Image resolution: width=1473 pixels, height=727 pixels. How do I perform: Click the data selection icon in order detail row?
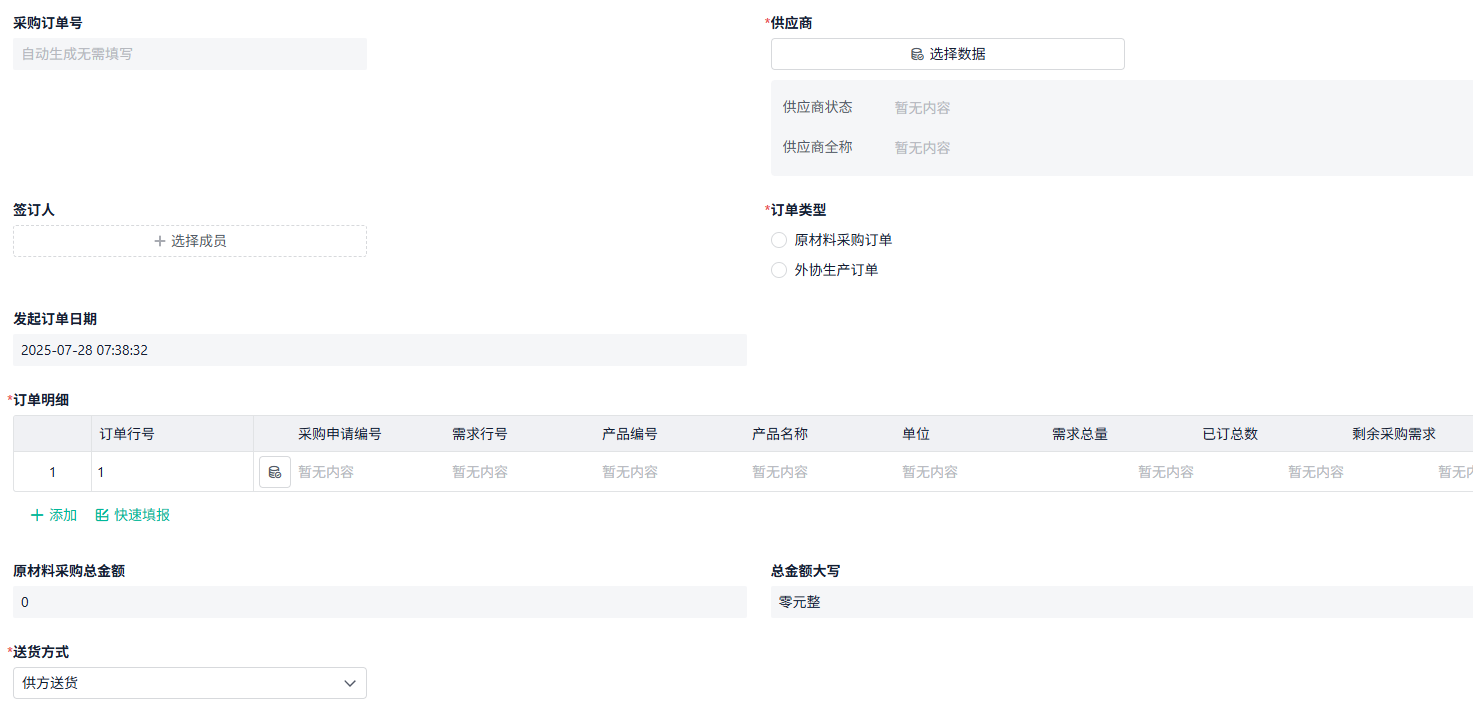tap(274, 471)
